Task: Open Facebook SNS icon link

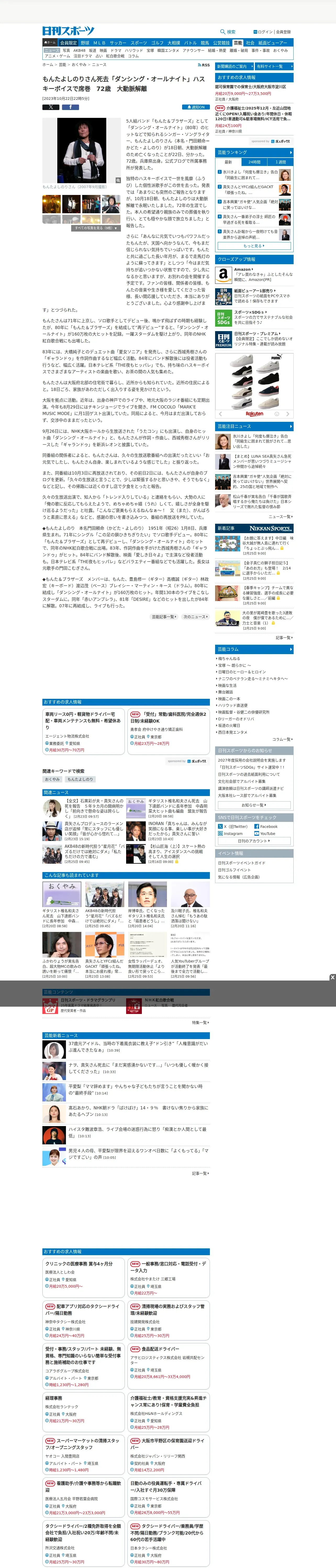Action: pyautogui.click(x=257, y=827)
